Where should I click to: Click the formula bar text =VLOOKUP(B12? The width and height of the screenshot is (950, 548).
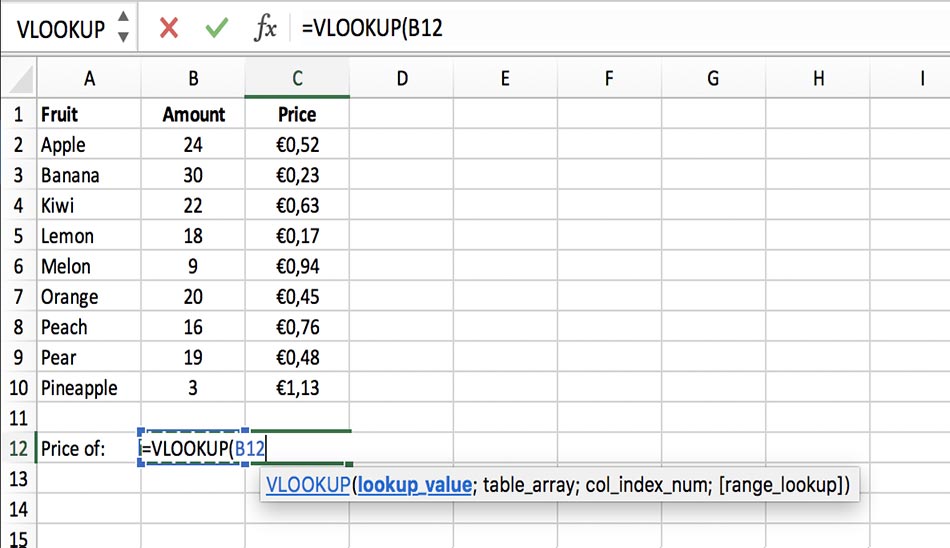point(372,28)
